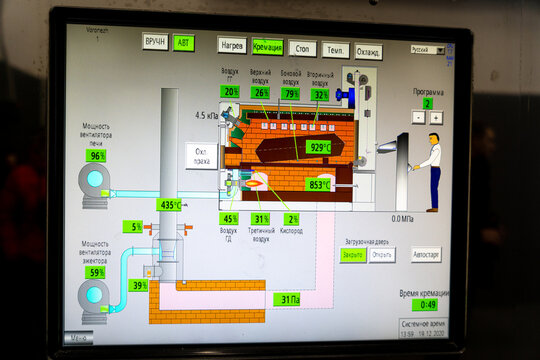Switch to ВРУЧН manual mode
Image resolution: width=540 pixels, height=360 pixels.
click(x=155, y=42)
